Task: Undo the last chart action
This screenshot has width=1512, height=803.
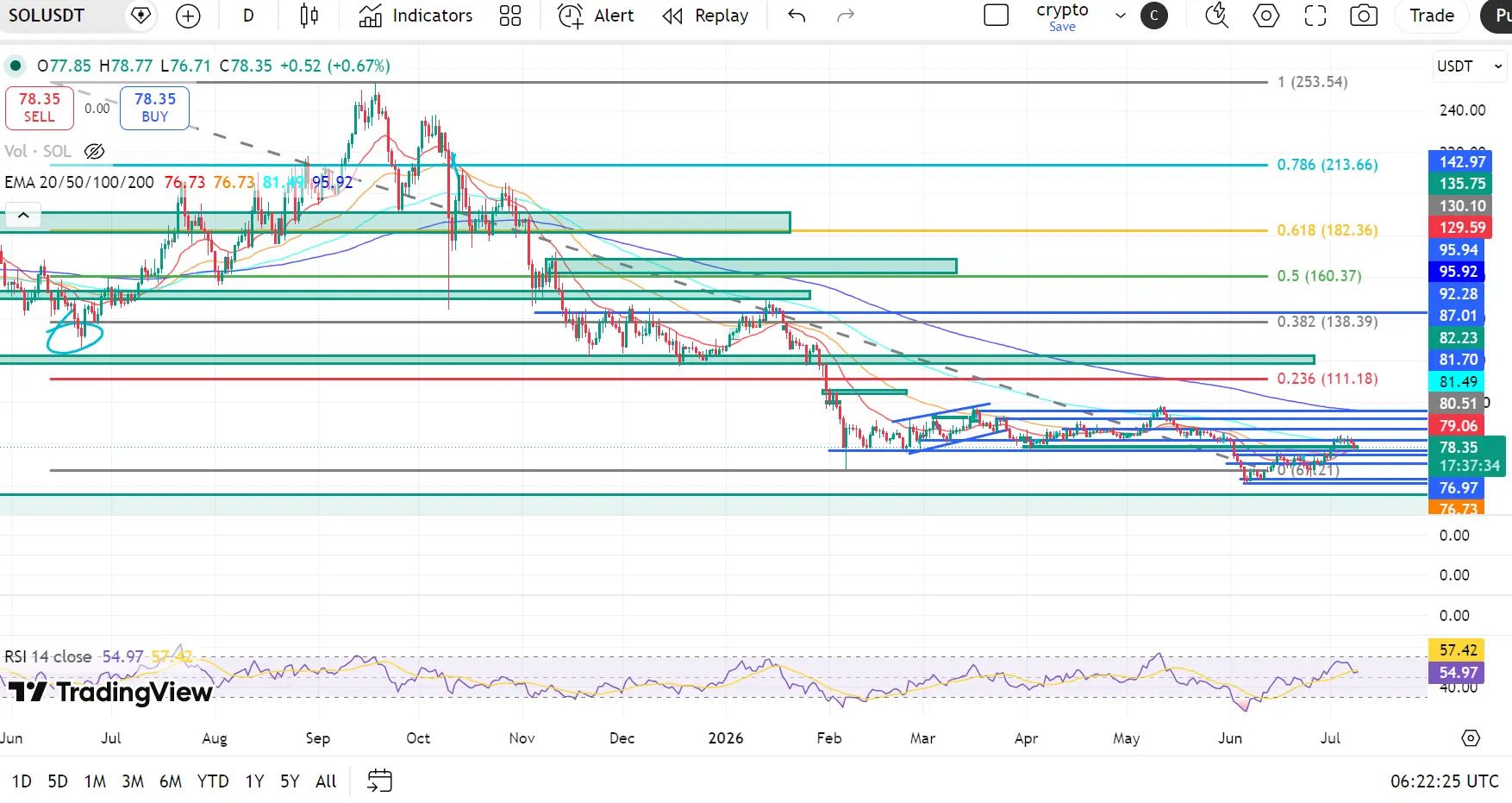Action: click(x=797, y=16)
